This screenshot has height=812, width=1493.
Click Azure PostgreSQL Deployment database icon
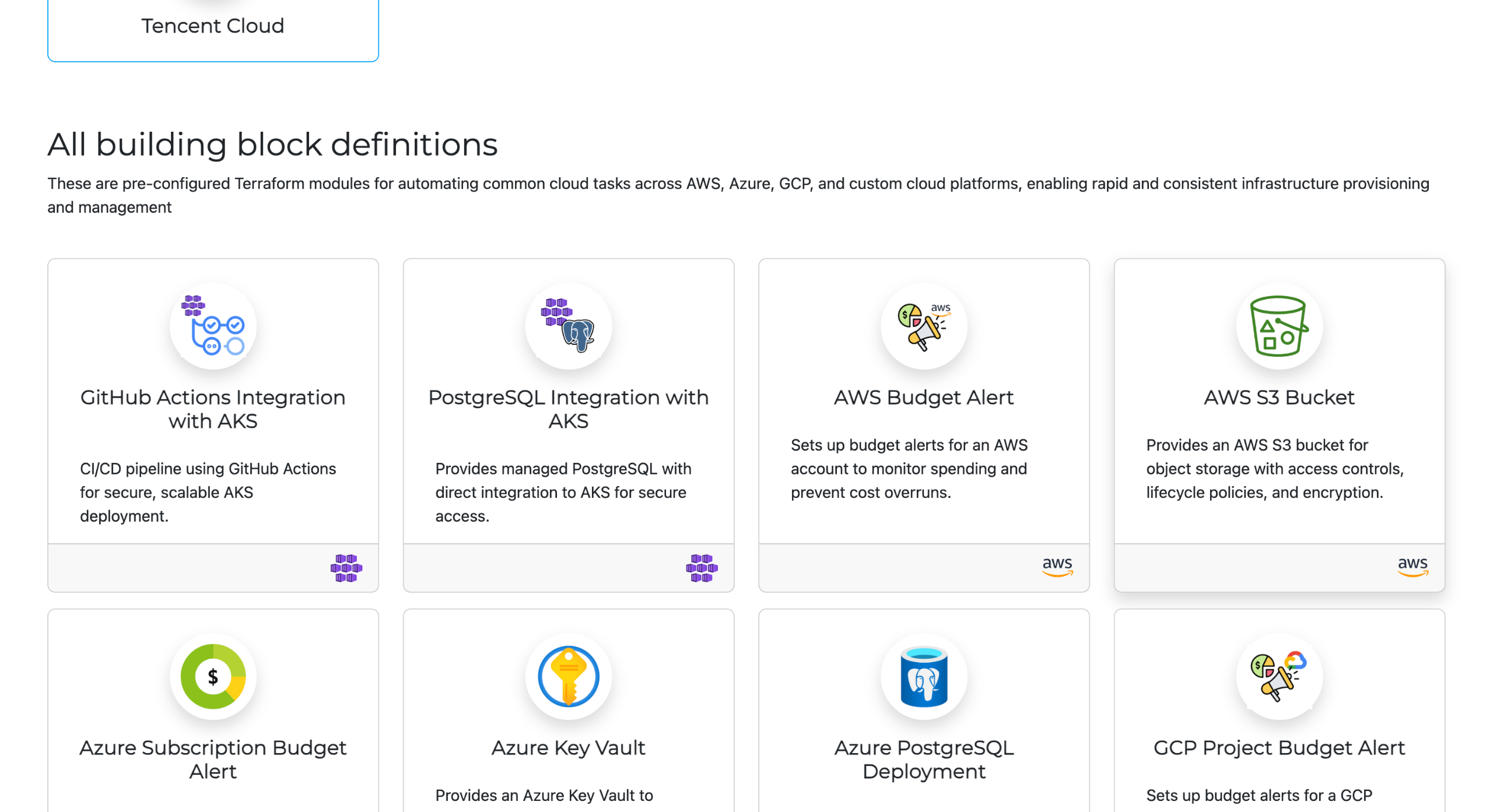[x=923, y=676]
